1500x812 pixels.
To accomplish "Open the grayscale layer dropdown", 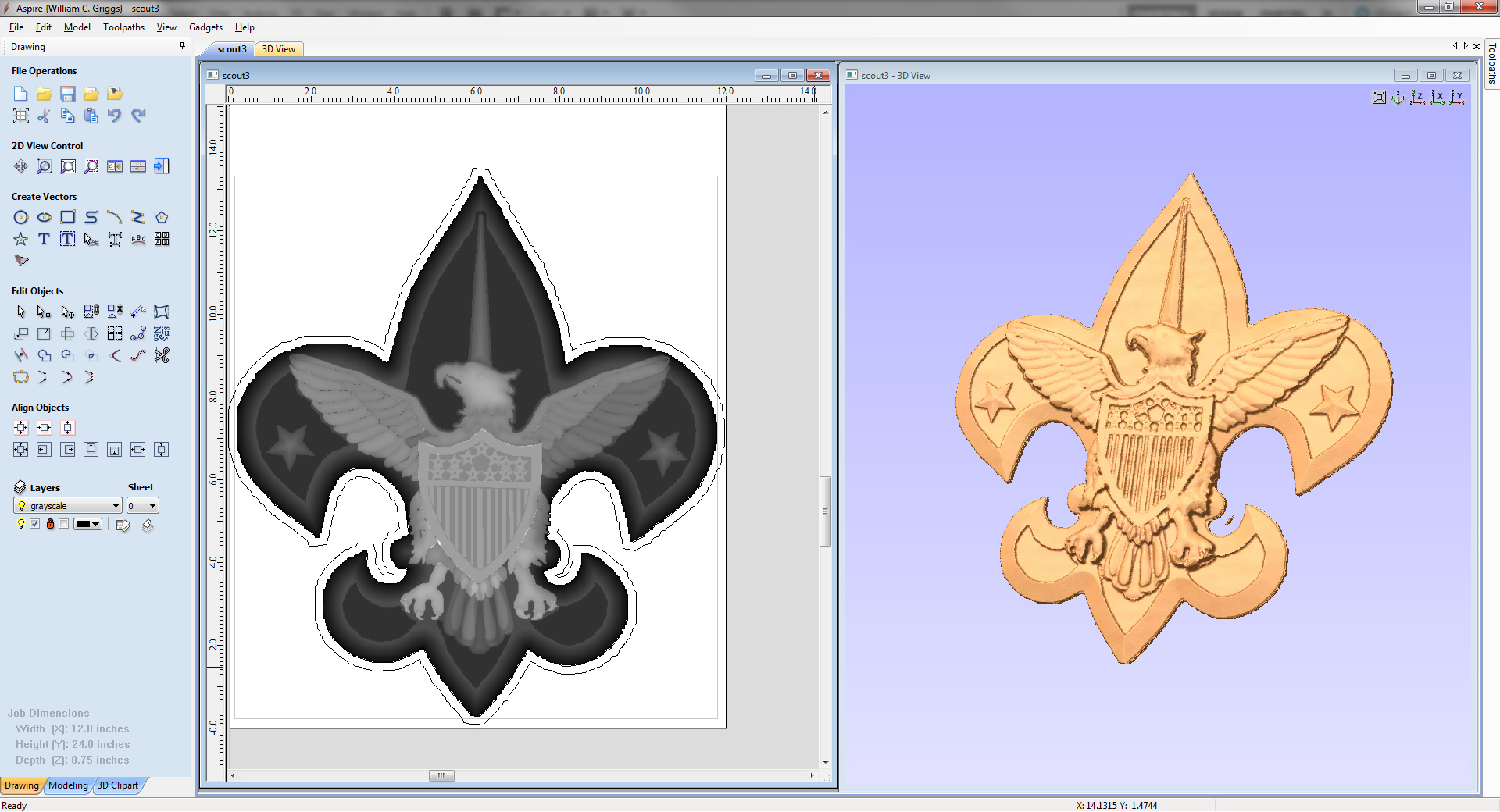I will (x=68, y=506).
